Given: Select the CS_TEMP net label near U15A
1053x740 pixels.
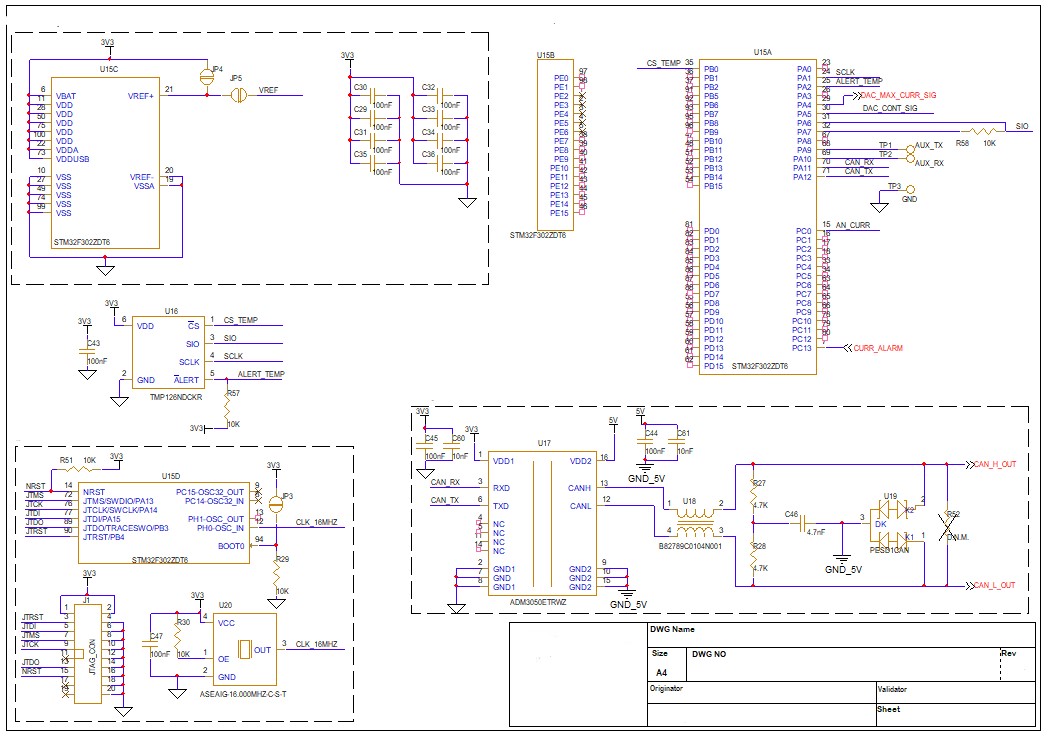Looking at the screenshot, I should click(663, 63).
